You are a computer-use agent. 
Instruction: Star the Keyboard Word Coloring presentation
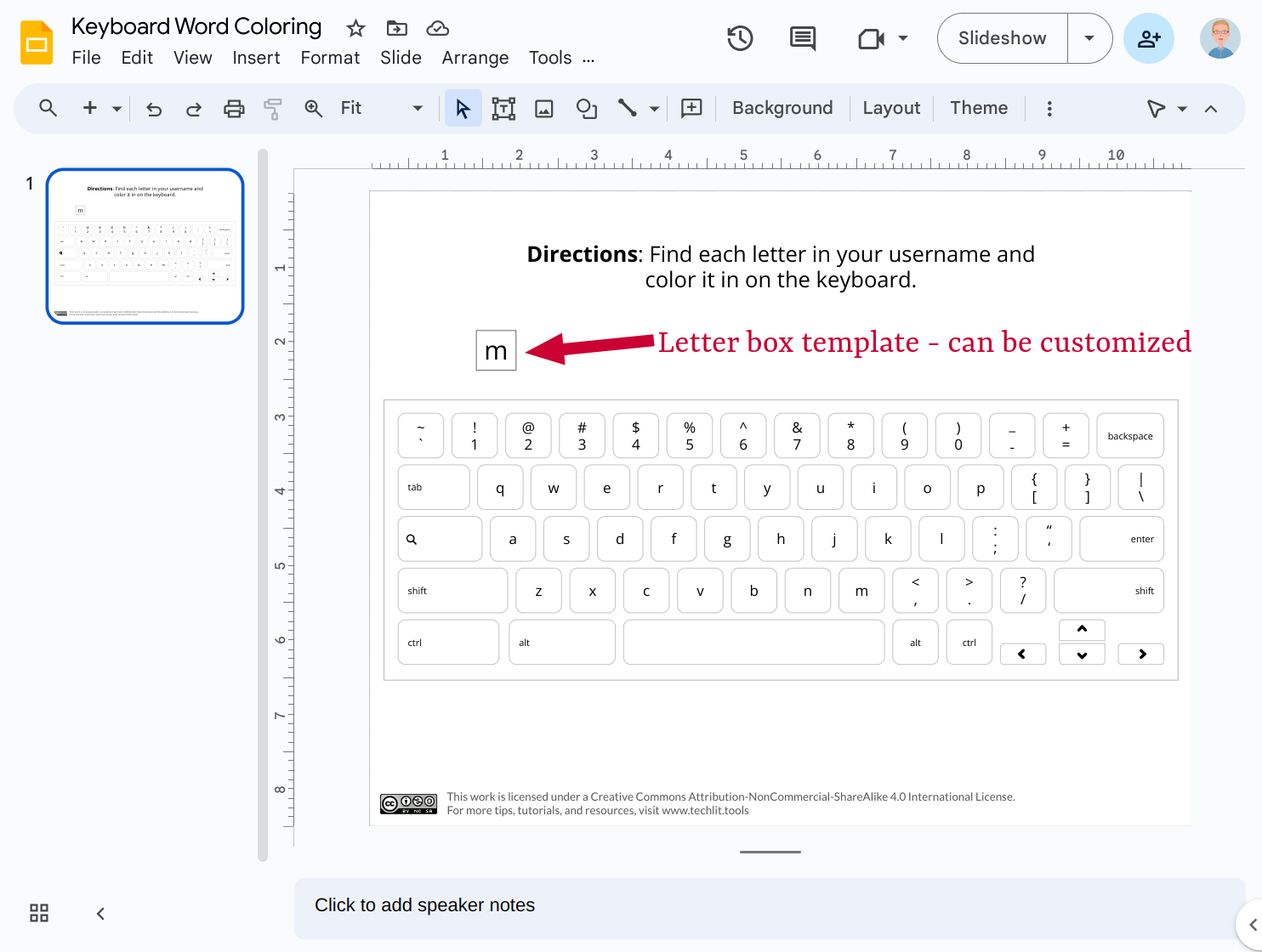coord(355,29)
